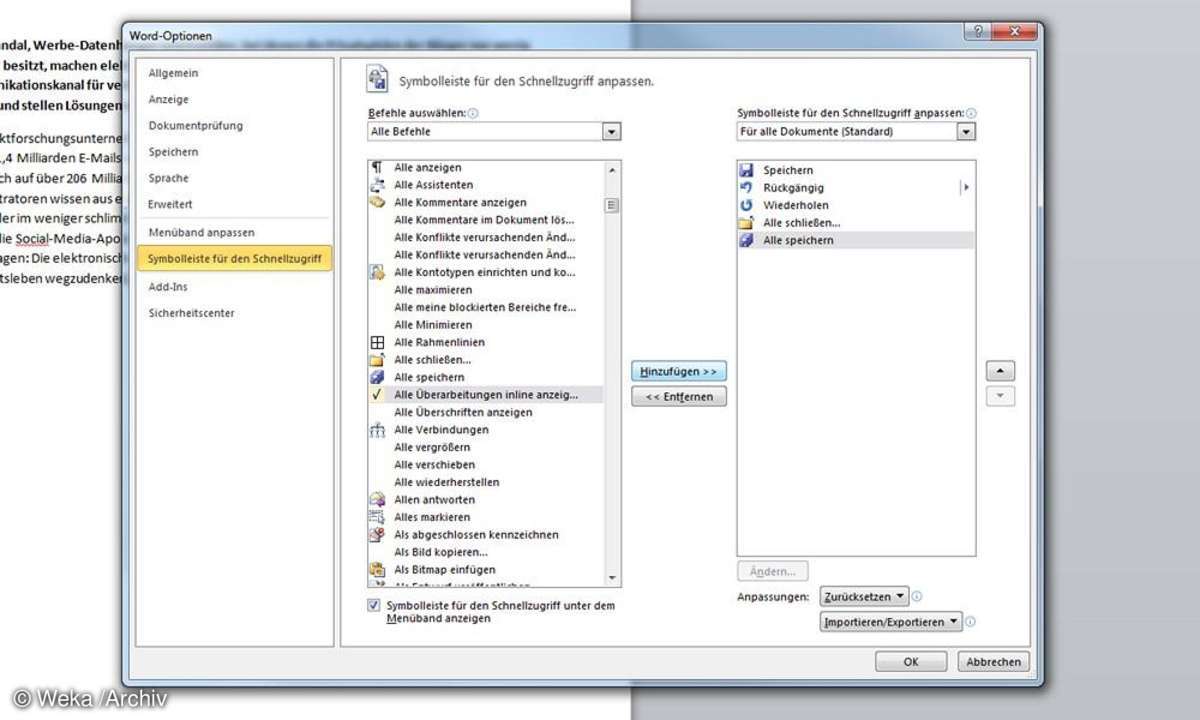Expand the Rückgängig submenu arrow
1200x720 pixels.
(966, 188)
